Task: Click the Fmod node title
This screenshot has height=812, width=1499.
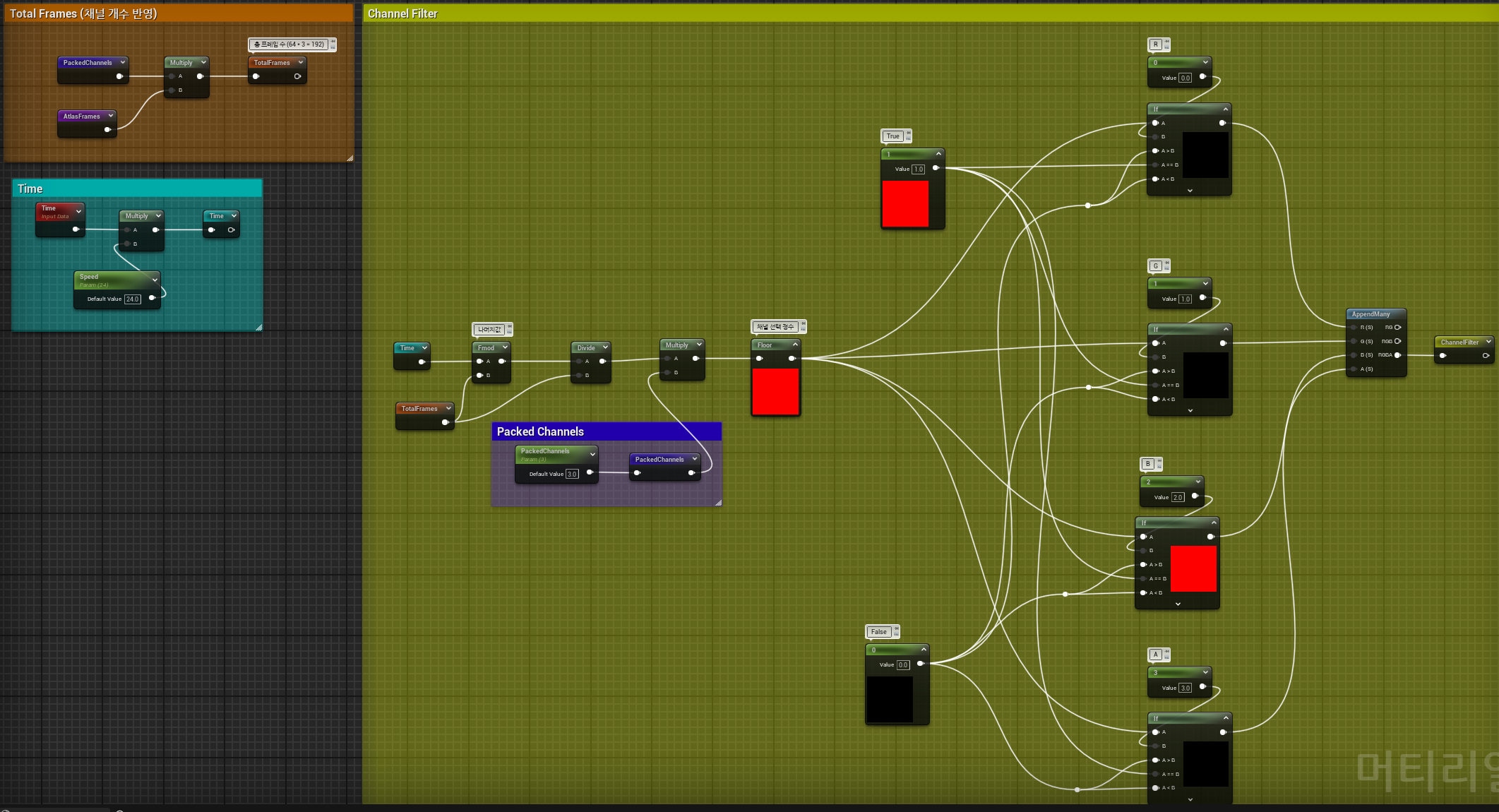Action: pyautogui.click(x=486, y=348)
